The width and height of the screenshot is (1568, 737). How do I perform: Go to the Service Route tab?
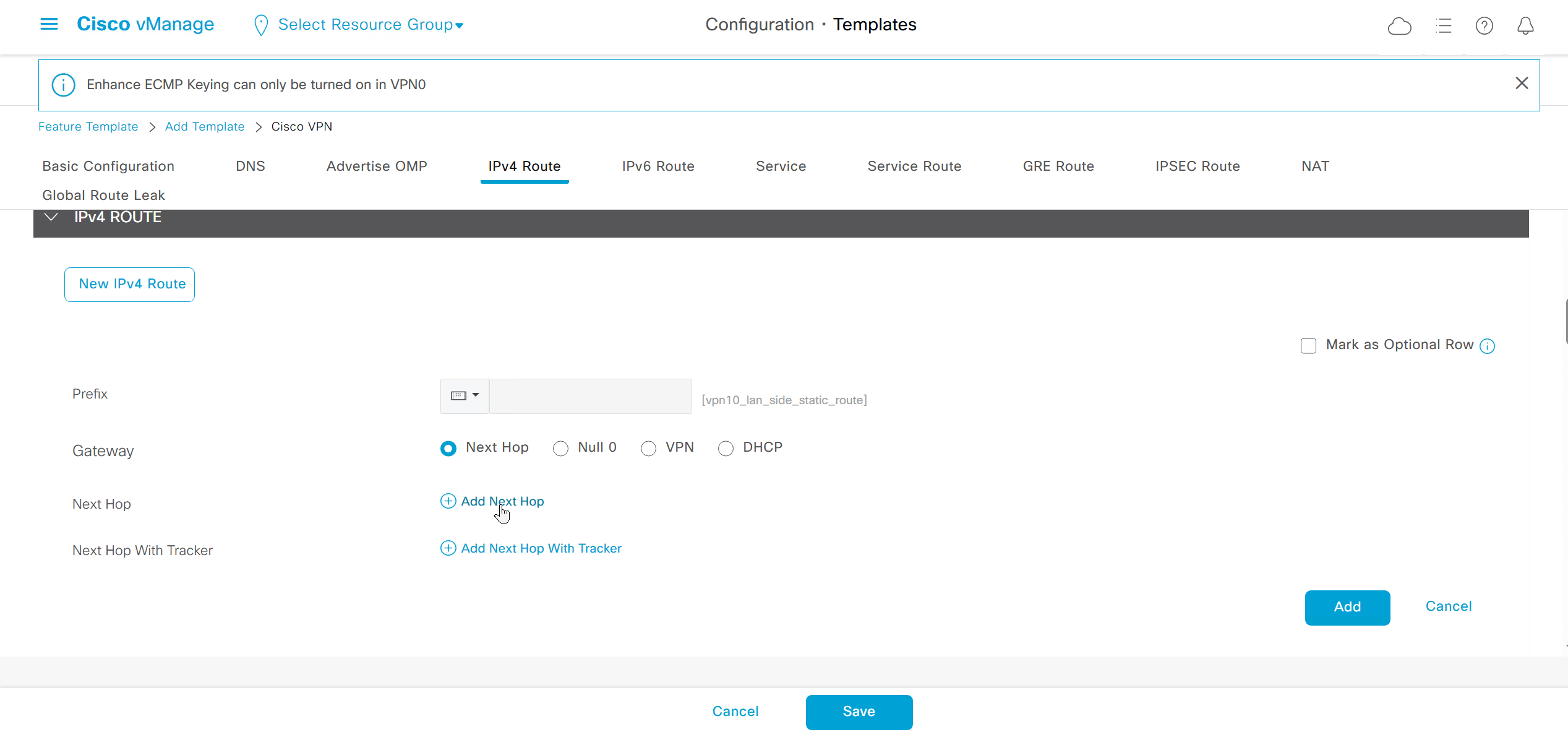click(914, 166)
